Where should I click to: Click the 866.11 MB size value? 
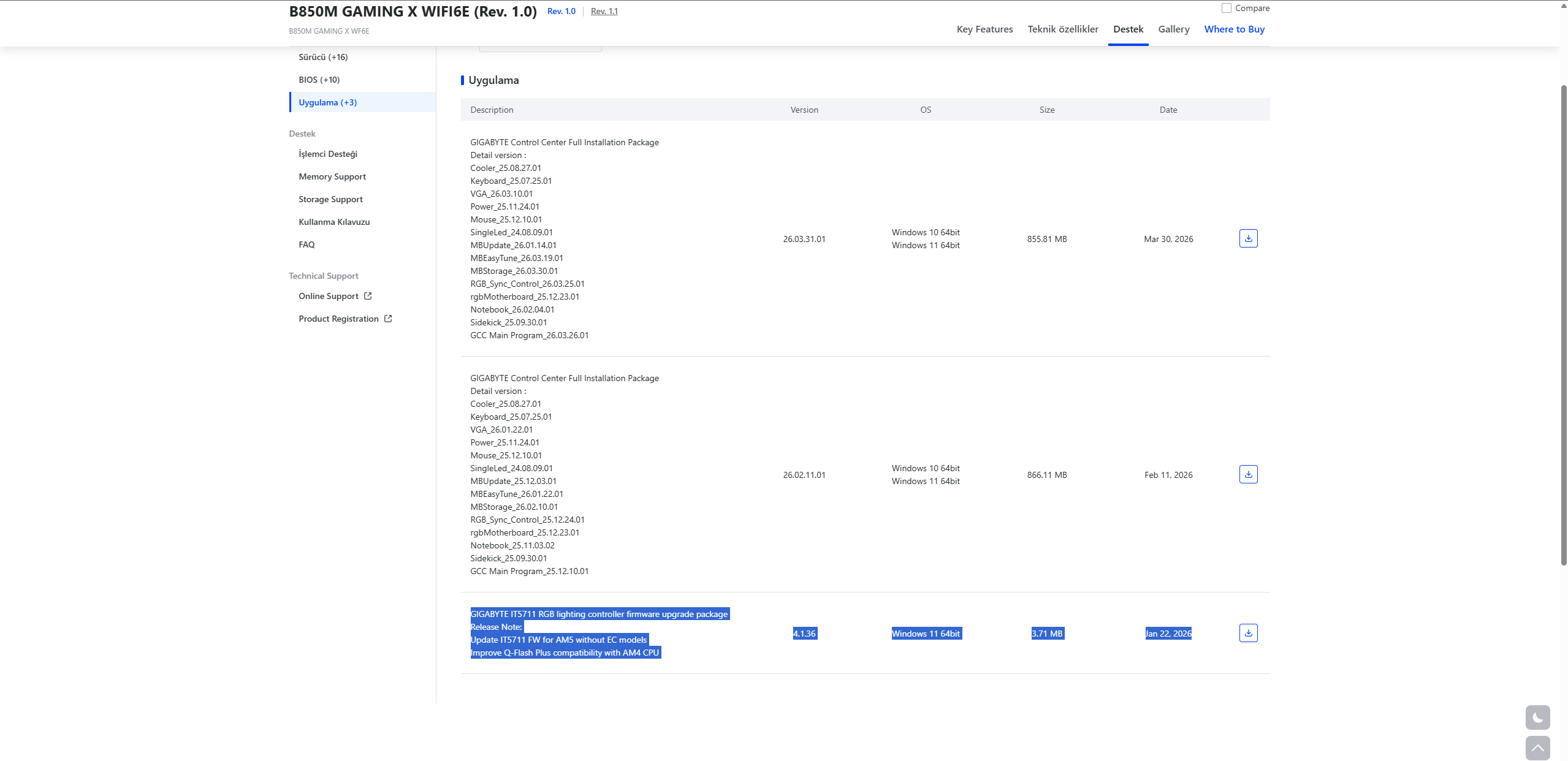[1047, 475]
